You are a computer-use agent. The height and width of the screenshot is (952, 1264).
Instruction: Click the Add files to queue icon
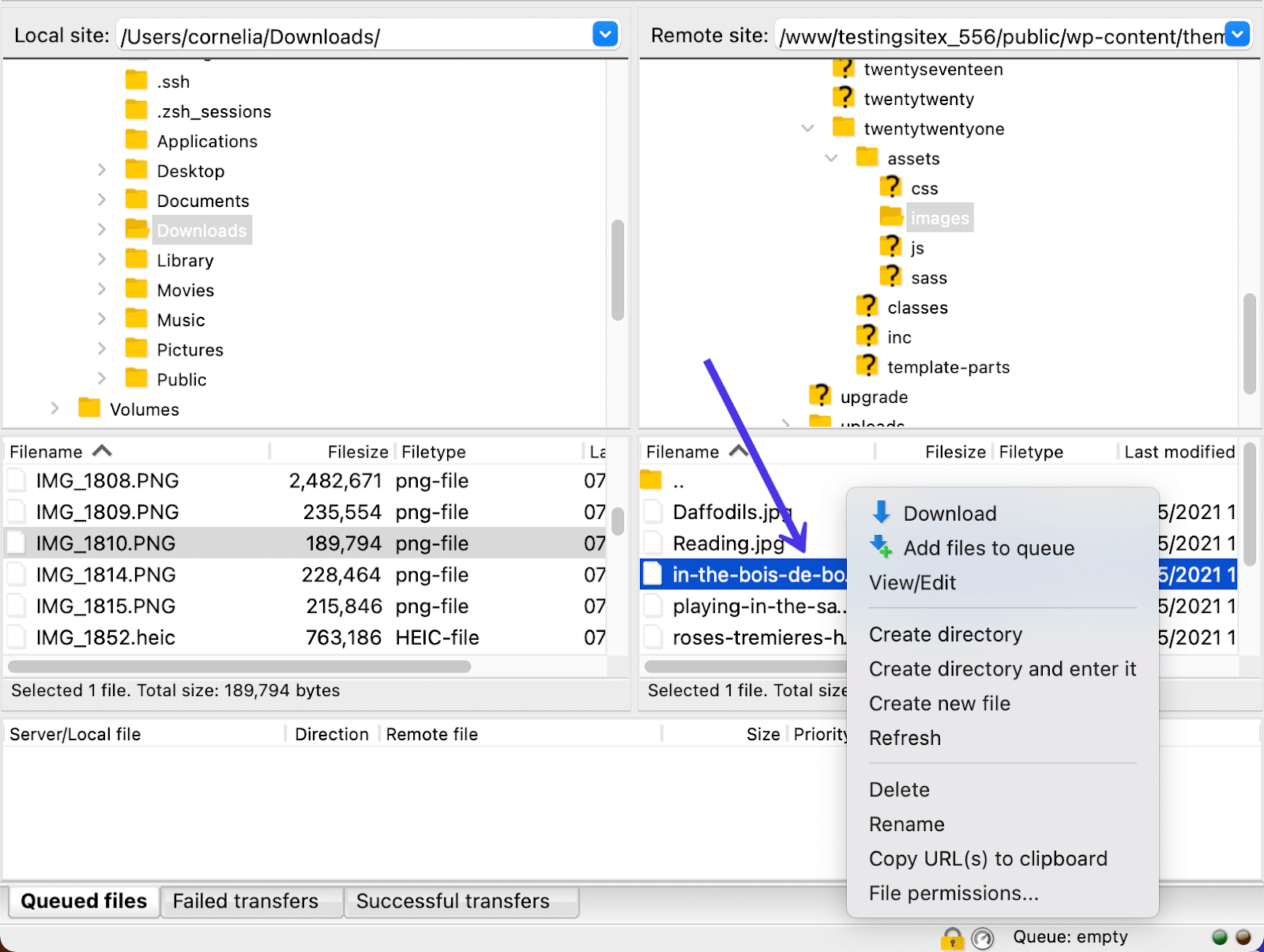[x=879, y=547]
